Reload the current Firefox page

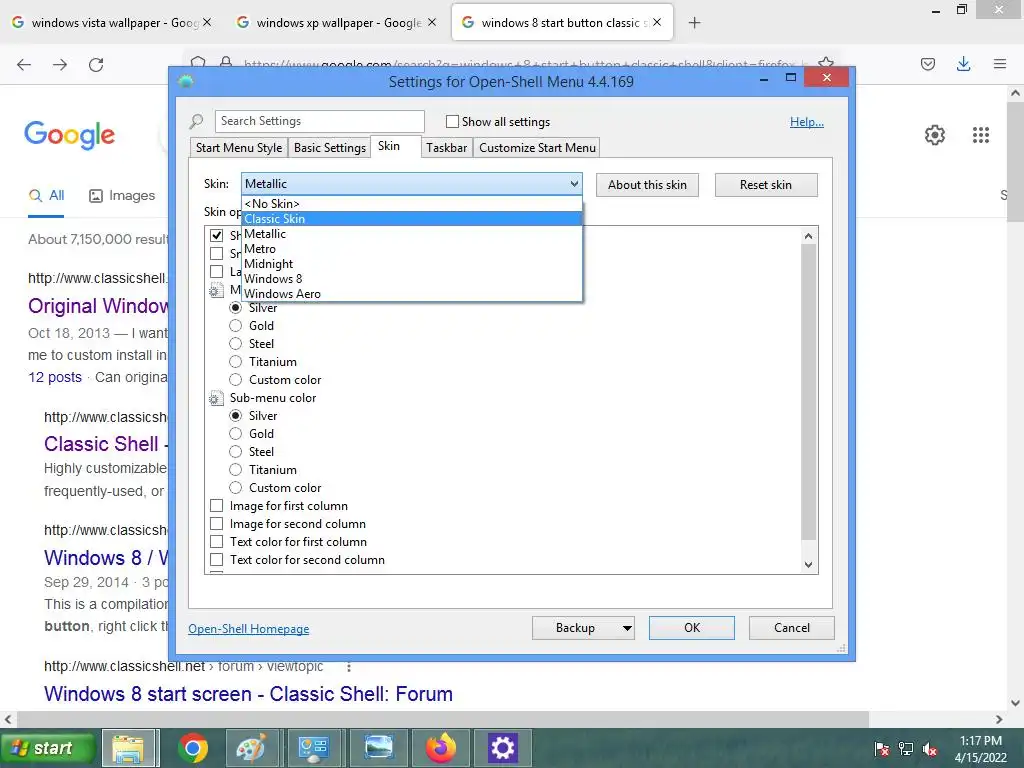(96, 65)
